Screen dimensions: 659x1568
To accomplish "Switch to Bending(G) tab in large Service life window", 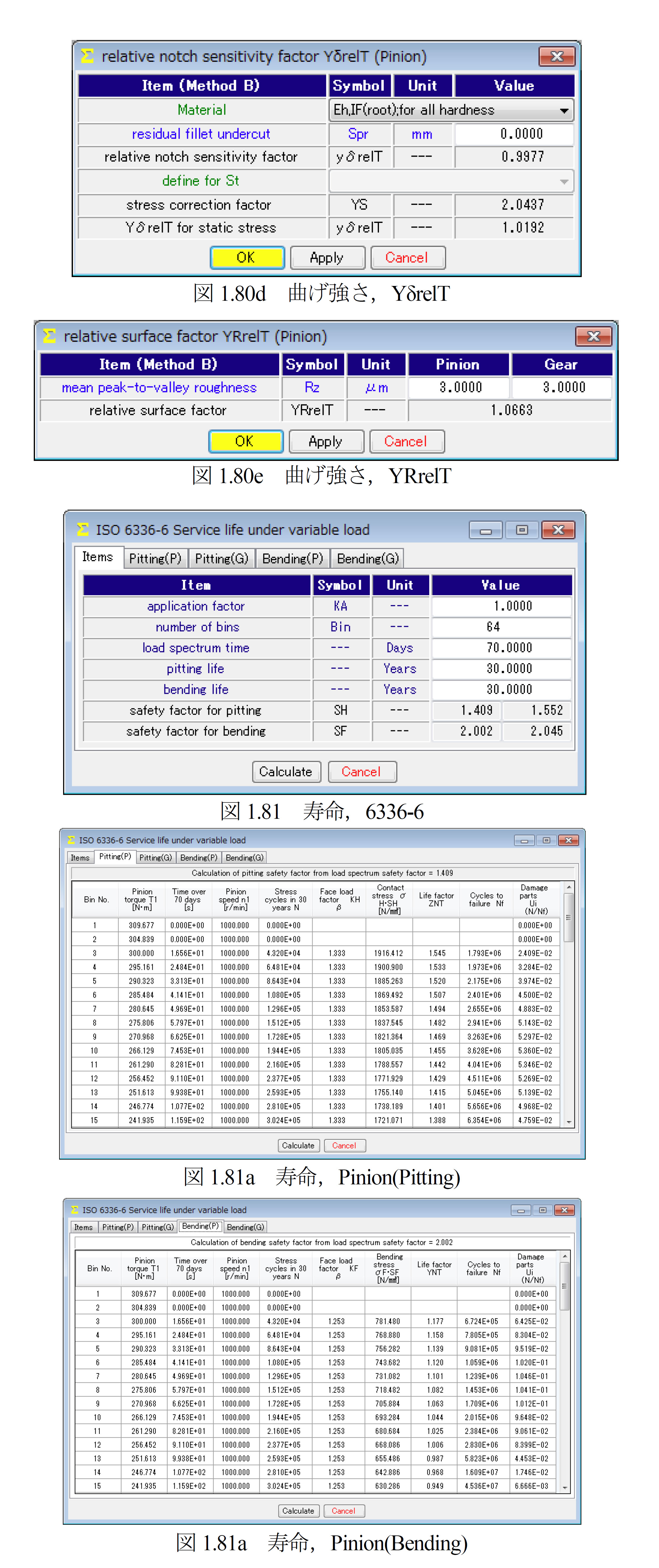I will [x=367, y=559].
